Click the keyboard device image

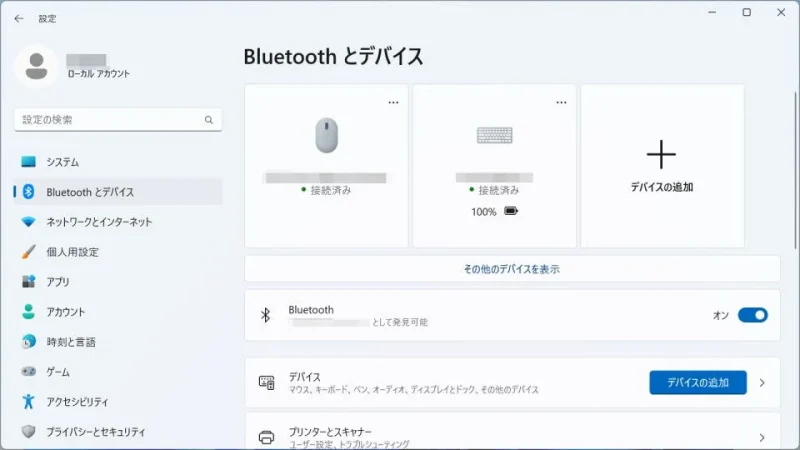[494, 135]
